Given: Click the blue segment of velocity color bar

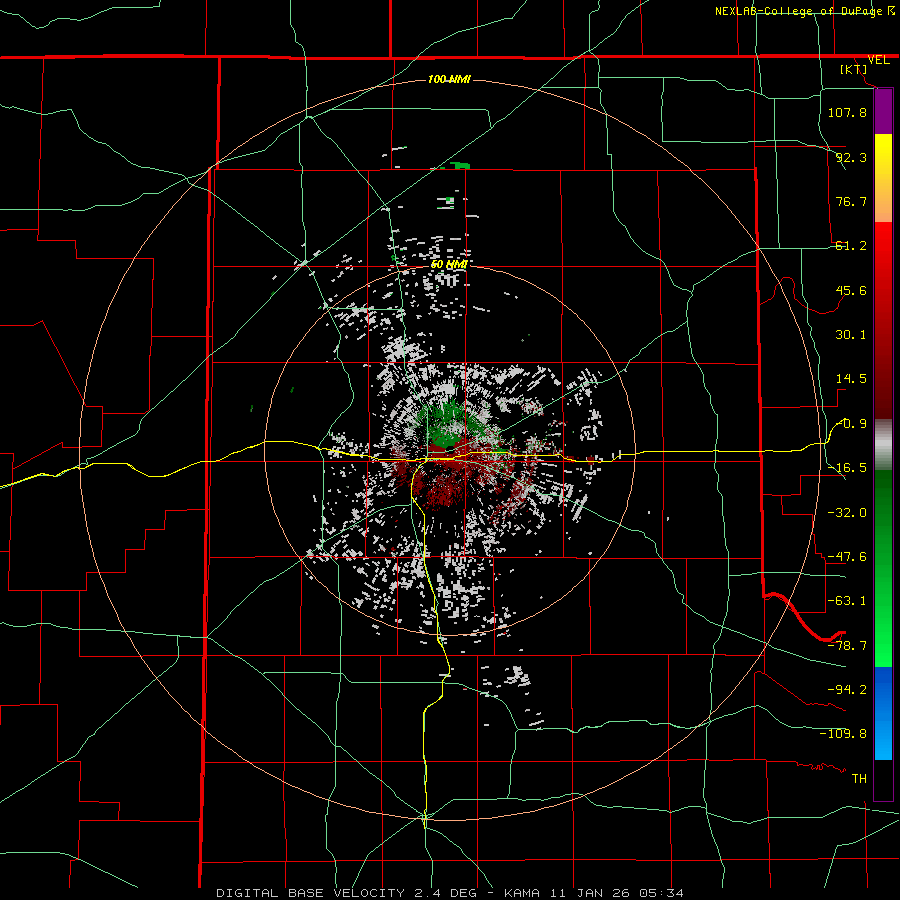Looking at the screenshot, I should (883, 713).
